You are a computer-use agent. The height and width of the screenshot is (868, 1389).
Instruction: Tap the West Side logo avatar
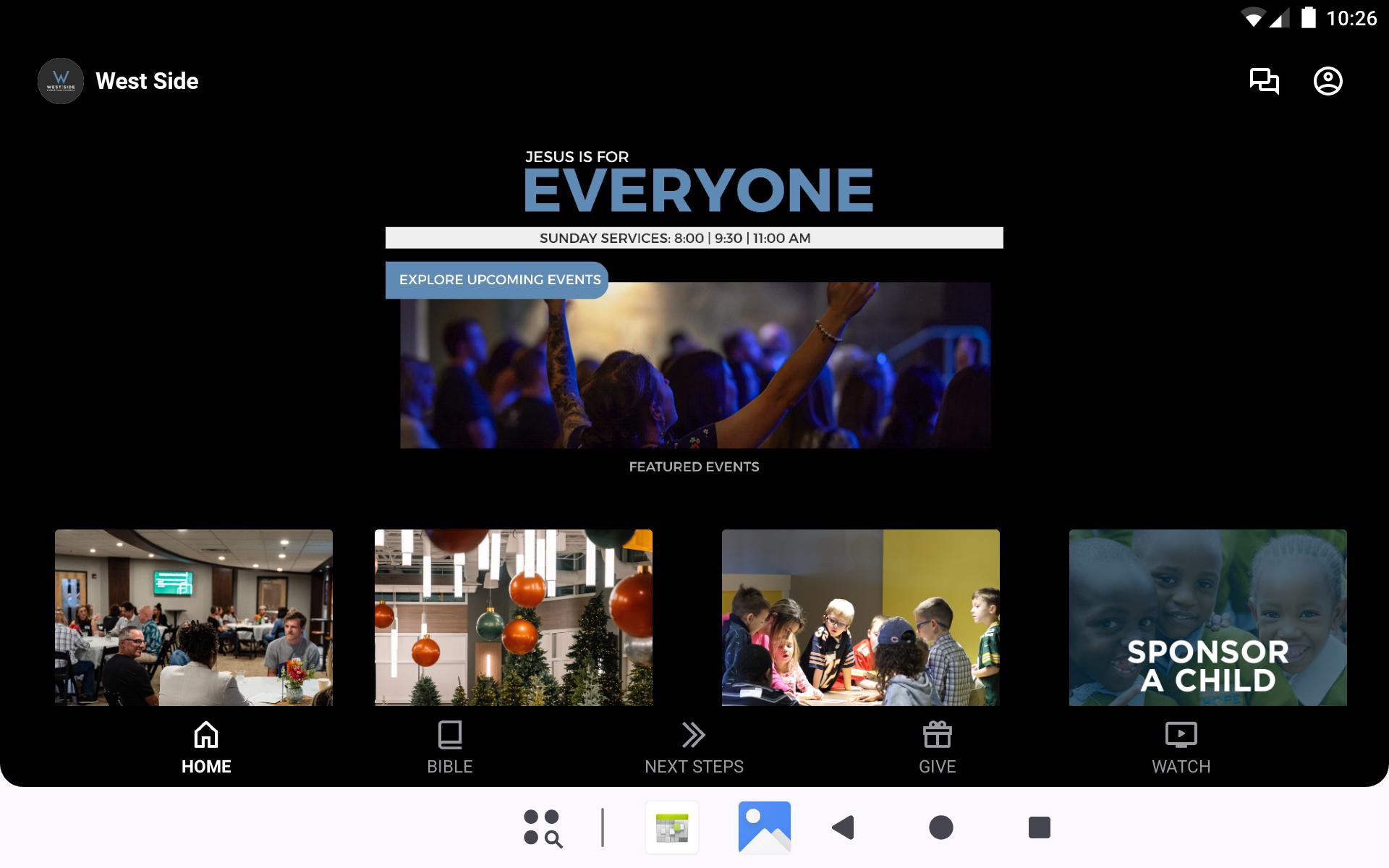tap(61, 81)
